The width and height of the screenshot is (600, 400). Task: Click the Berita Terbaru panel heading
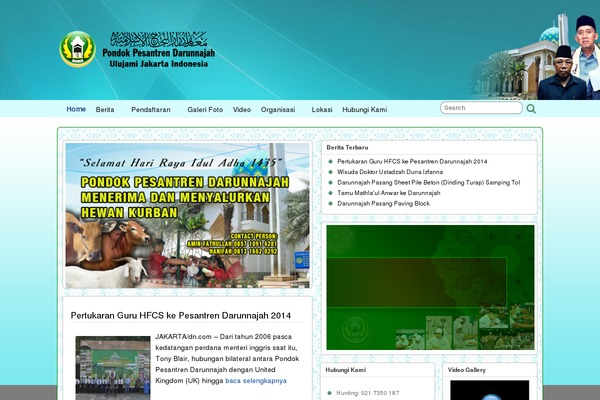[347, 147]
